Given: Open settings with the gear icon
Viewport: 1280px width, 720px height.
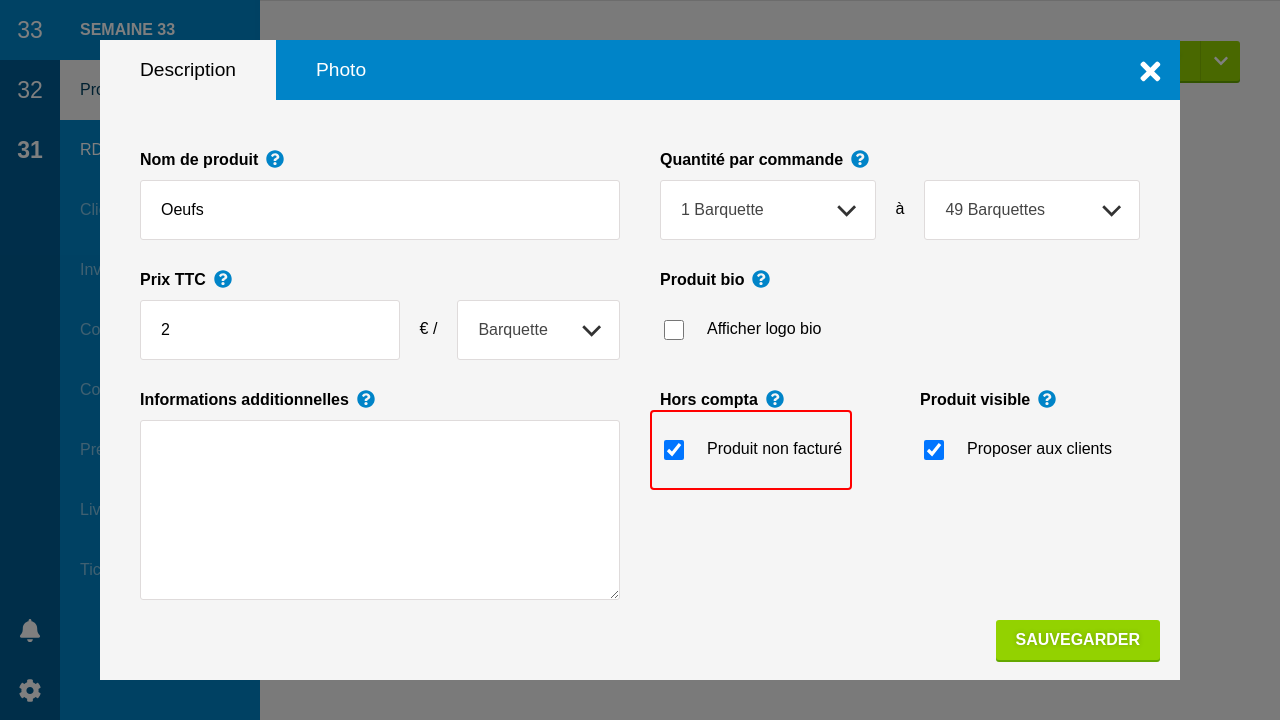Looking at the screenshot, I should point(30,690).
